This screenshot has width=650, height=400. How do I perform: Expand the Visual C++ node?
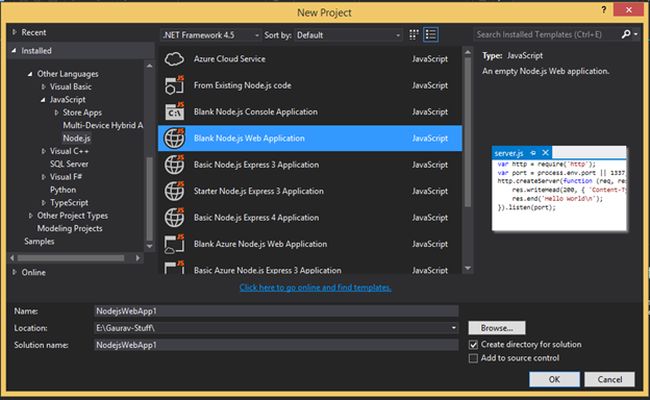point(44,151)
